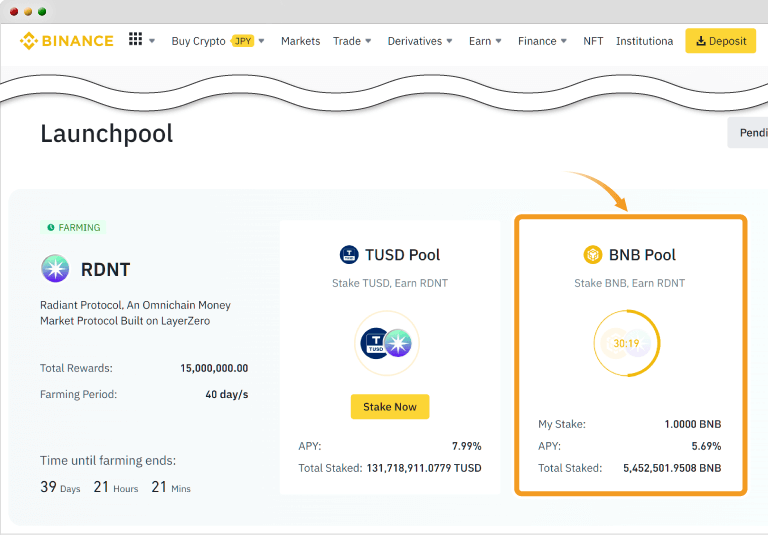Expand the Earn dropdown arrow

coord(499,41)
